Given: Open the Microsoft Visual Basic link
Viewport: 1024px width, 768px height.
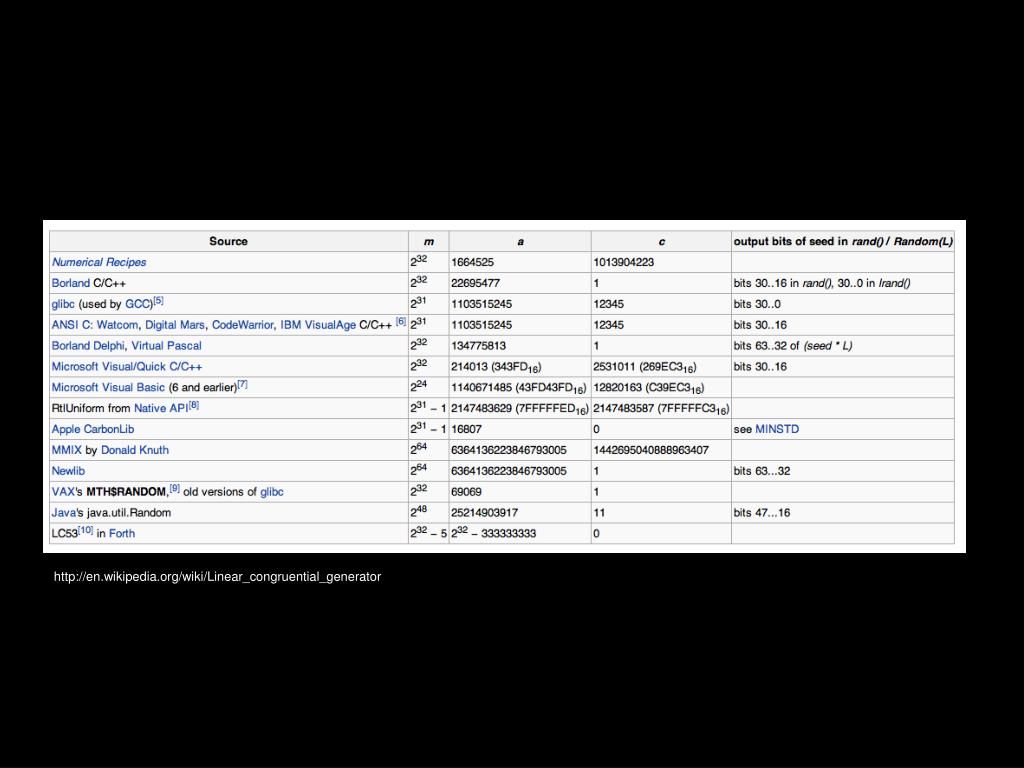Looking at the screenshot, I should pyautogui.click(x=108, y=388).
